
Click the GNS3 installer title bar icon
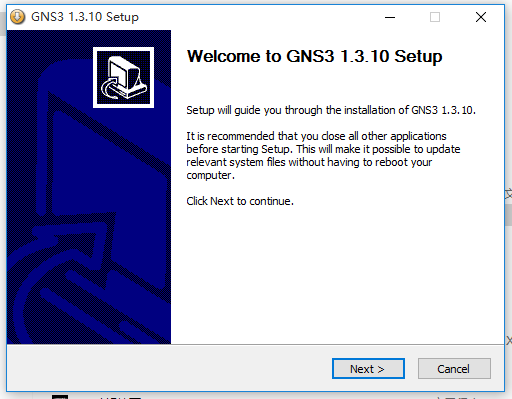17,17
